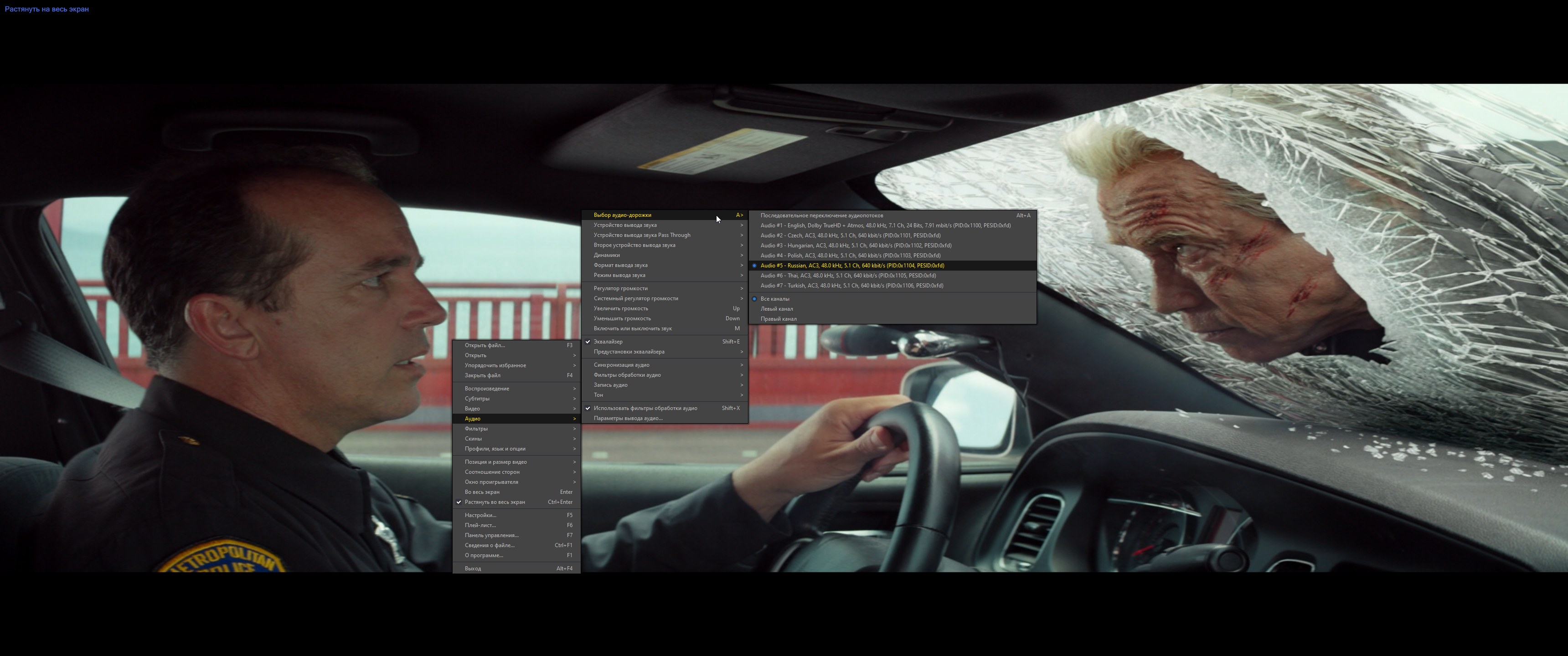Expand Устройство вывода звука submenu
The width and height of the screenshot is (1568, 656).
pos(665,225)
